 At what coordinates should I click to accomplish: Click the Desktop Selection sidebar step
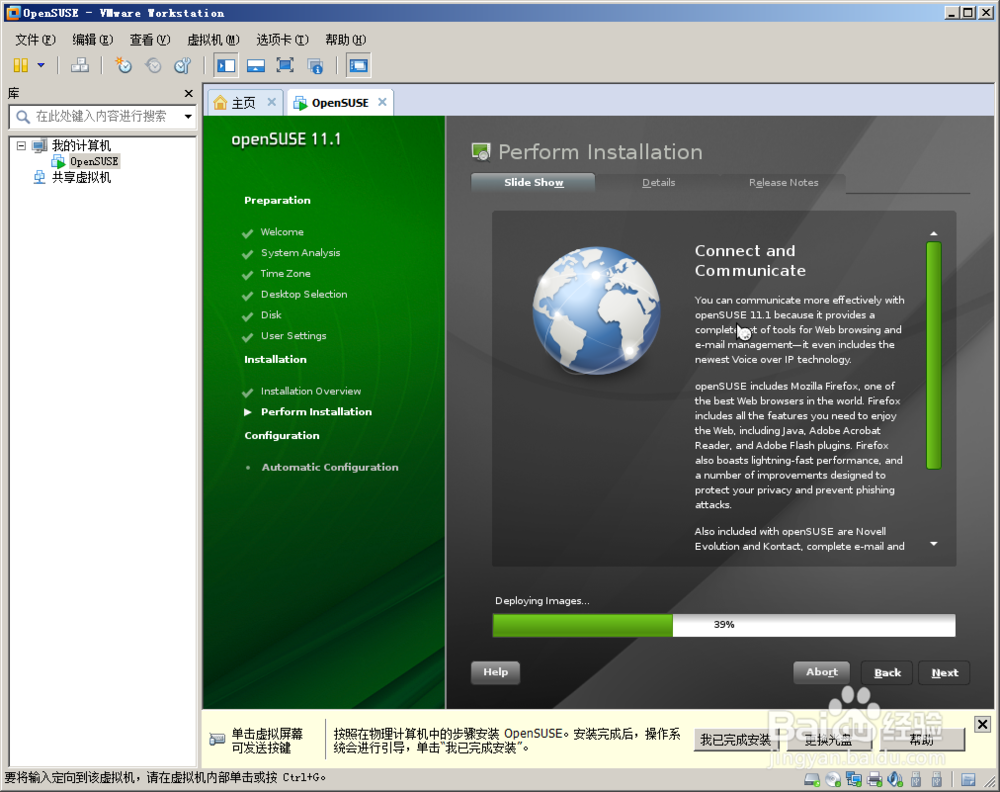click(x=304, y=294)
